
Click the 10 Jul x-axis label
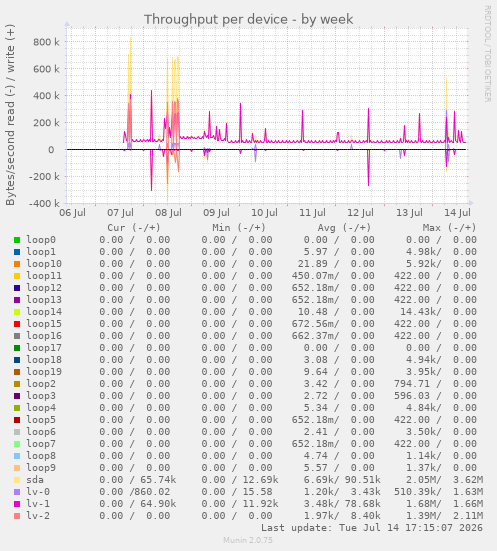(x=265, y=213)
